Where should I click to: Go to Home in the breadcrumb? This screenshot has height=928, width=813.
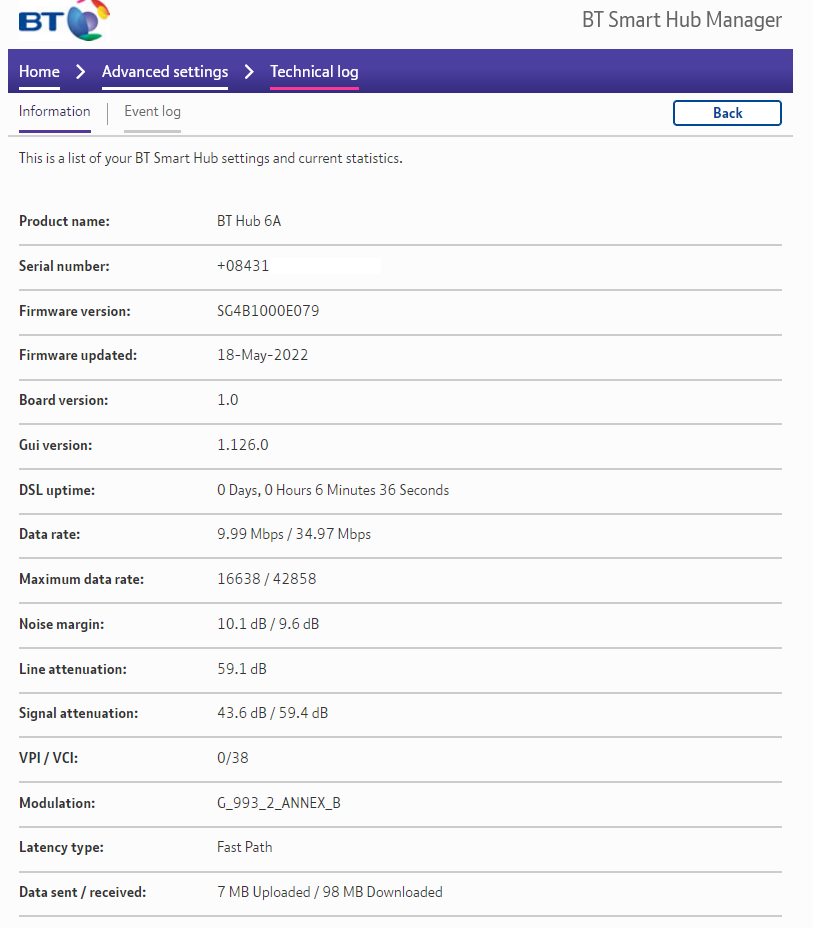click(39, 72)
